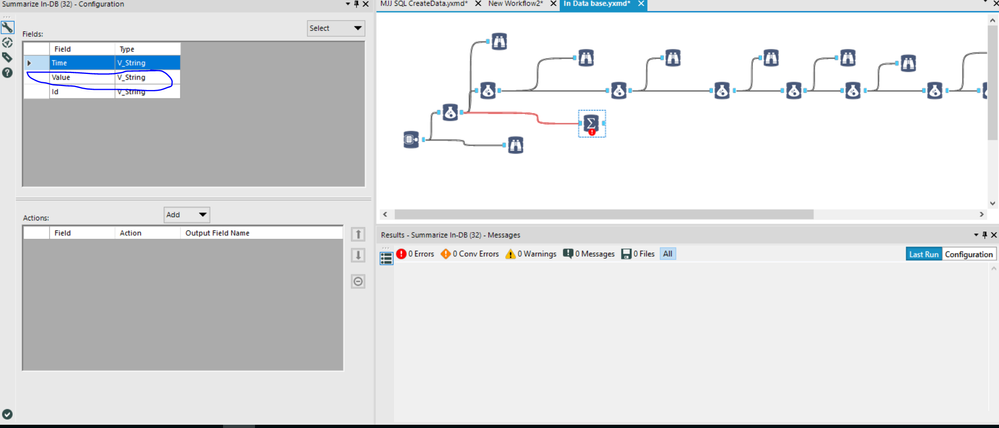This screenshot has width=999, height=428.
Task: Toggle the All messages filter
Action: (x=667, y=253)
